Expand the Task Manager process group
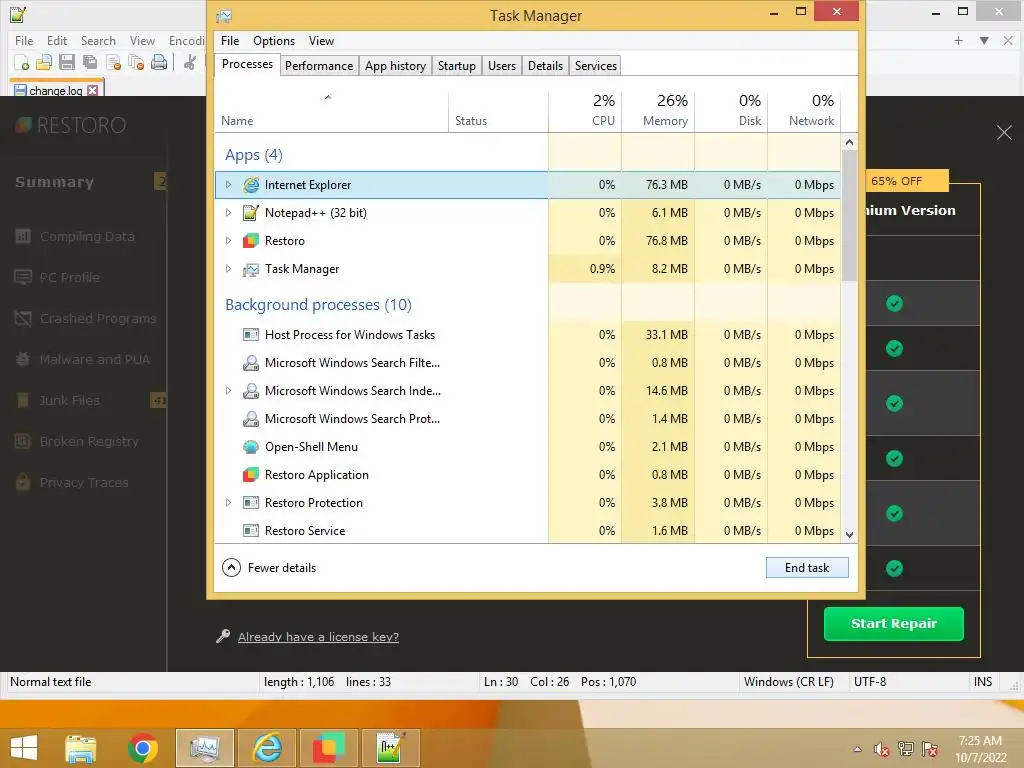This screenshot has height=768, width=1024. (228, 269)
